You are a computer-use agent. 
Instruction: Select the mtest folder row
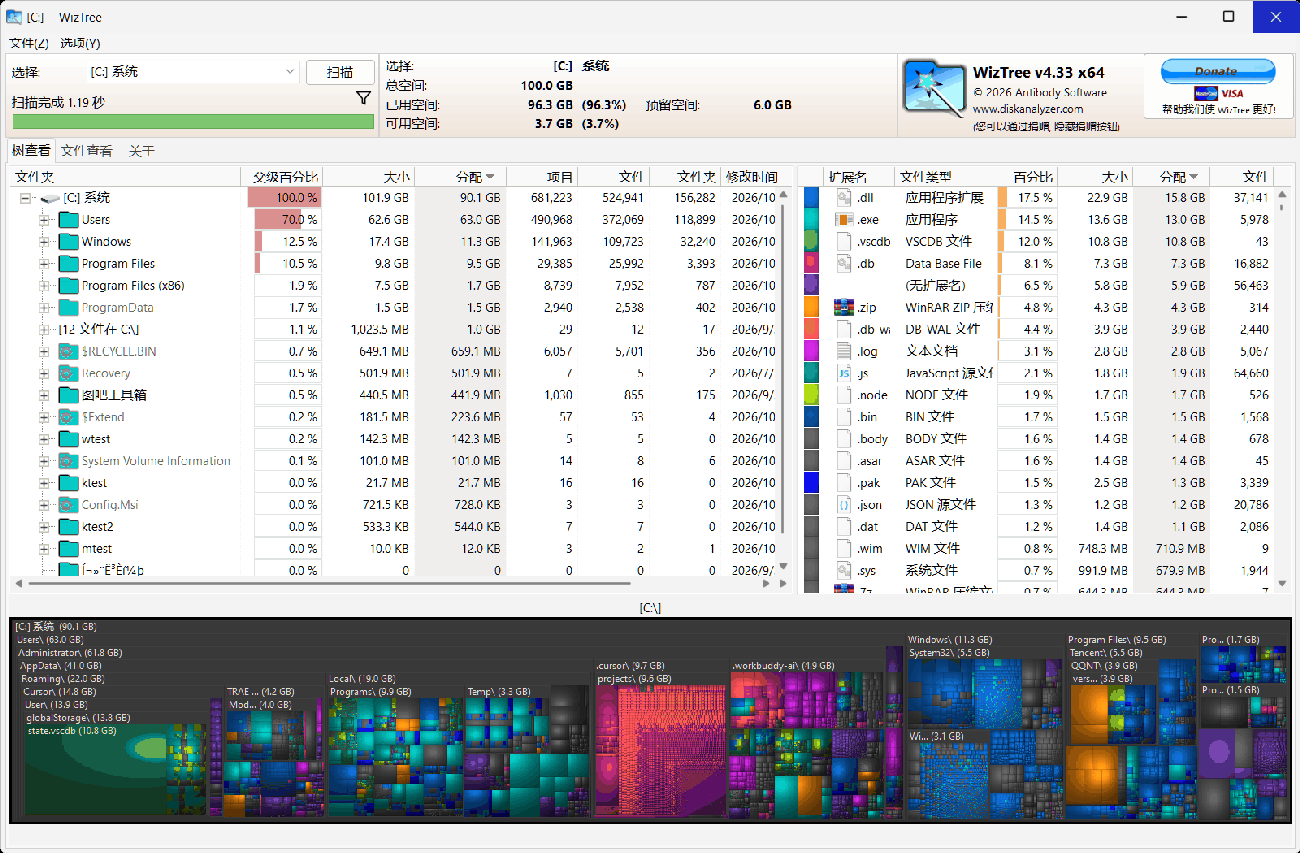tap(395, 549)
